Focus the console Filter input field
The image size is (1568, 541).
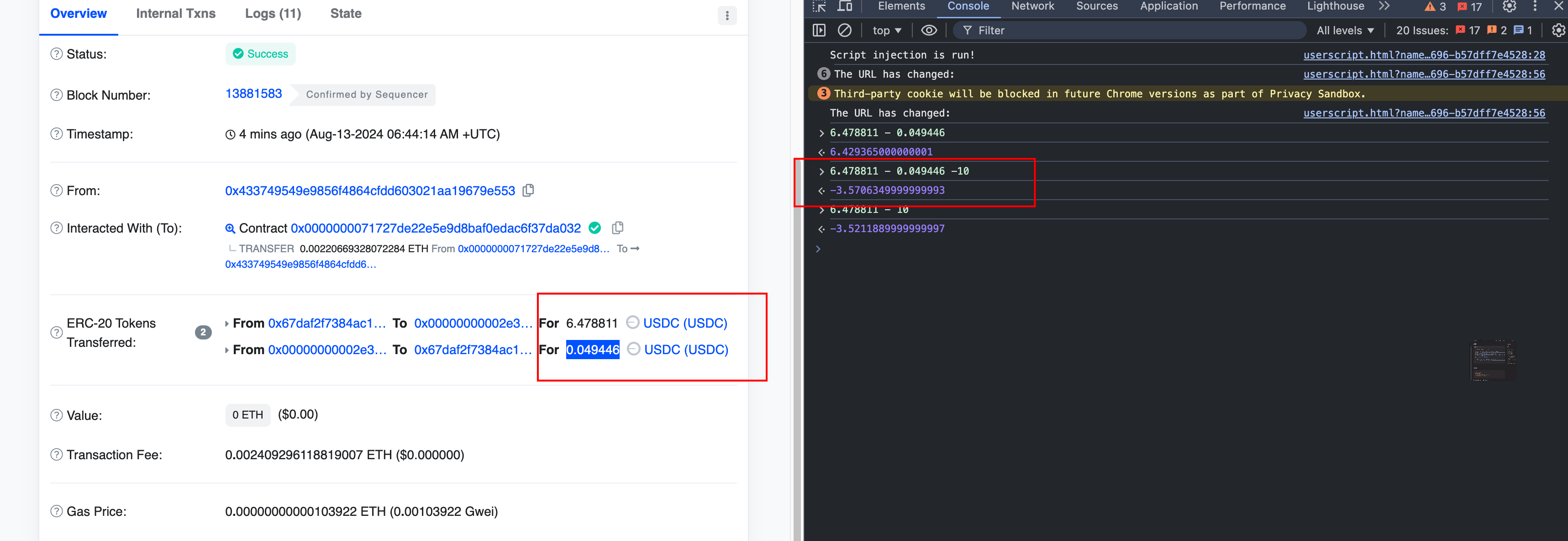point(1129,31)
